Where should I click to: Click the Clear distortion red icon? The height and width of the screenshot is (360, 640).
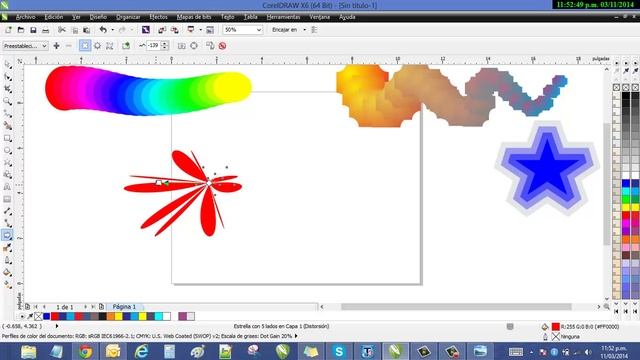222,46
